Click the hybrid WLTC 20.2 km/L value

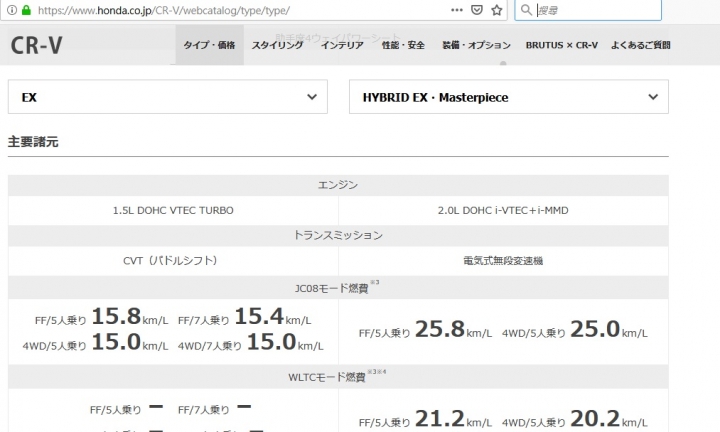coord(574,419)
